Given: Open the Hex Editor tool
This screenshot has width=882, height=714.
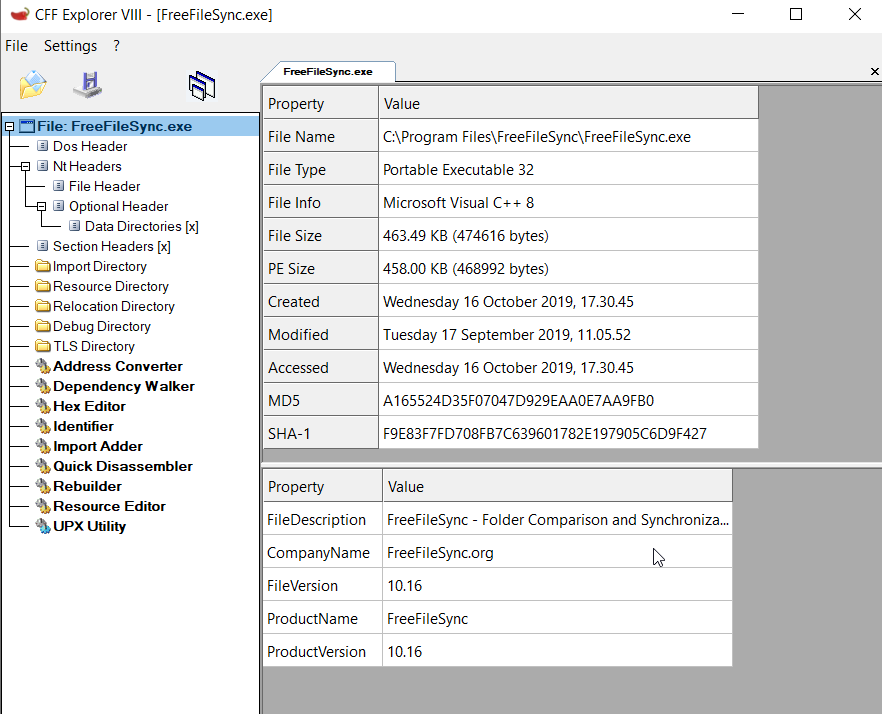Looking at the screenshot, I should [x=89, y=406].
